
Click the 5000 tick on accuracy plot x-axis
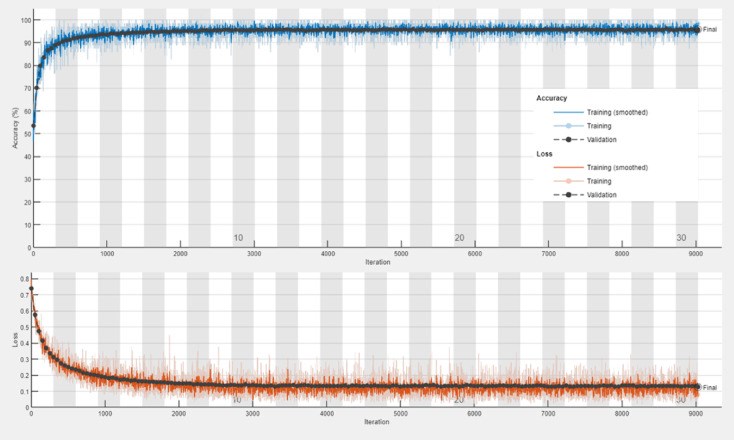401,254
